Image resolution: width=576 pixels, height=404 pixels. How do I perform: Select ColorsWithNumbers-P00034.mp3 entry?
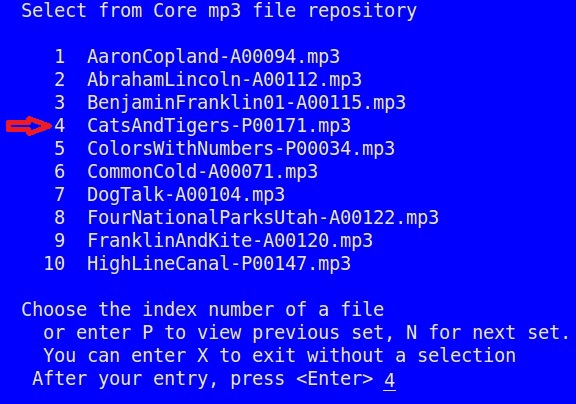(x=241, y=149)
